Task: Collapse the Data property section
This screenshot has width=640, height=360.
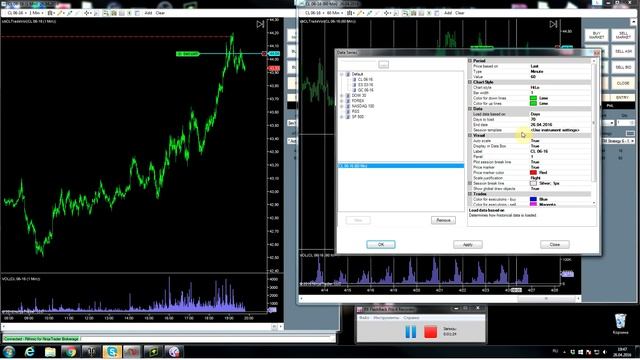Action: pos(470,109)
